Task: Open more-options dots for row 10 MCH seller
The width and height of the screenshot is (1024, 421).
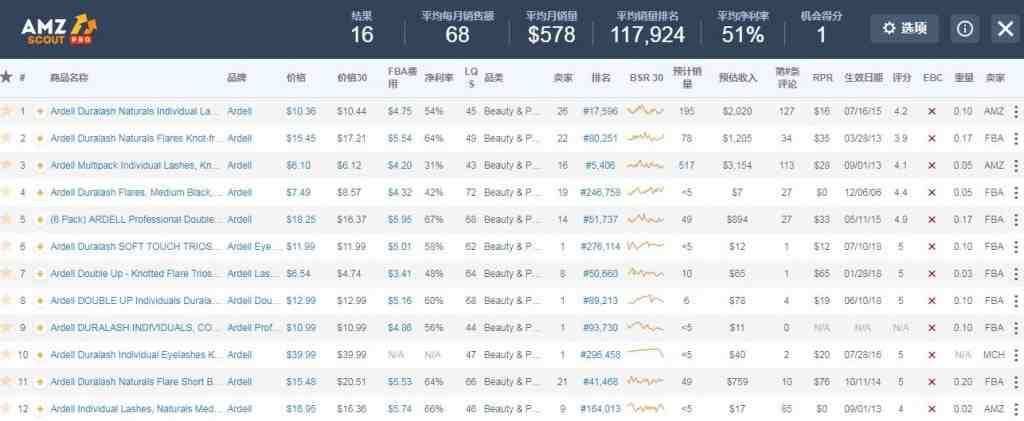Action: point(1016,355)
